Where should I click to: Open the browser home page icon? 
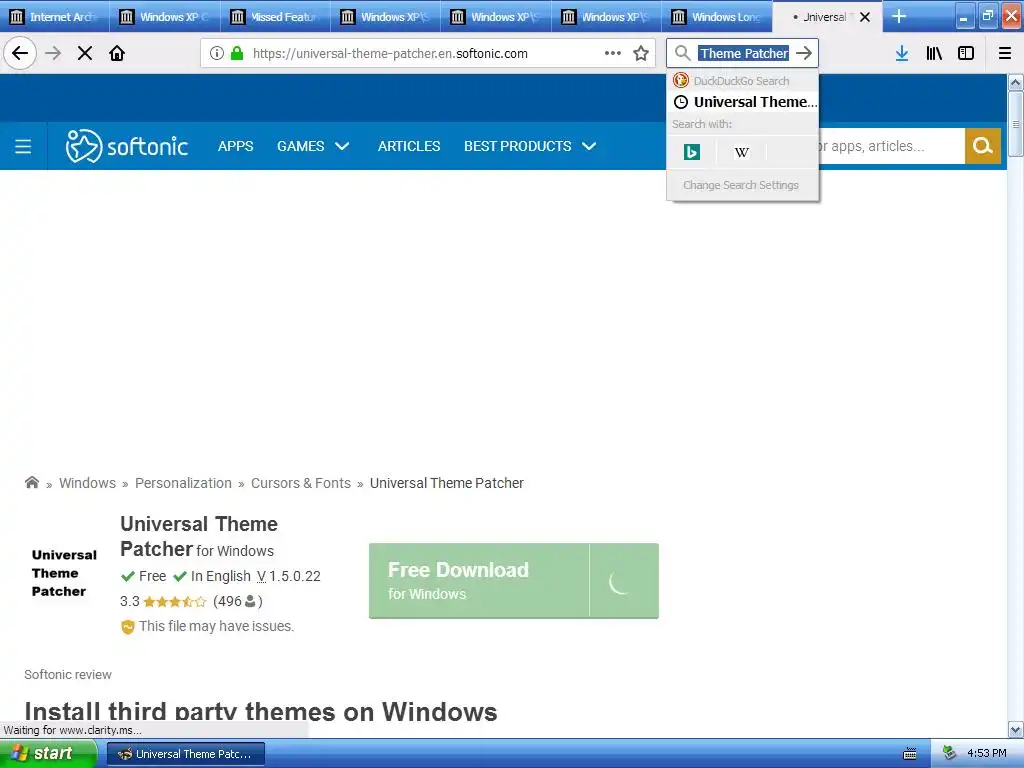pyautogui.click(x=117, y=53)
